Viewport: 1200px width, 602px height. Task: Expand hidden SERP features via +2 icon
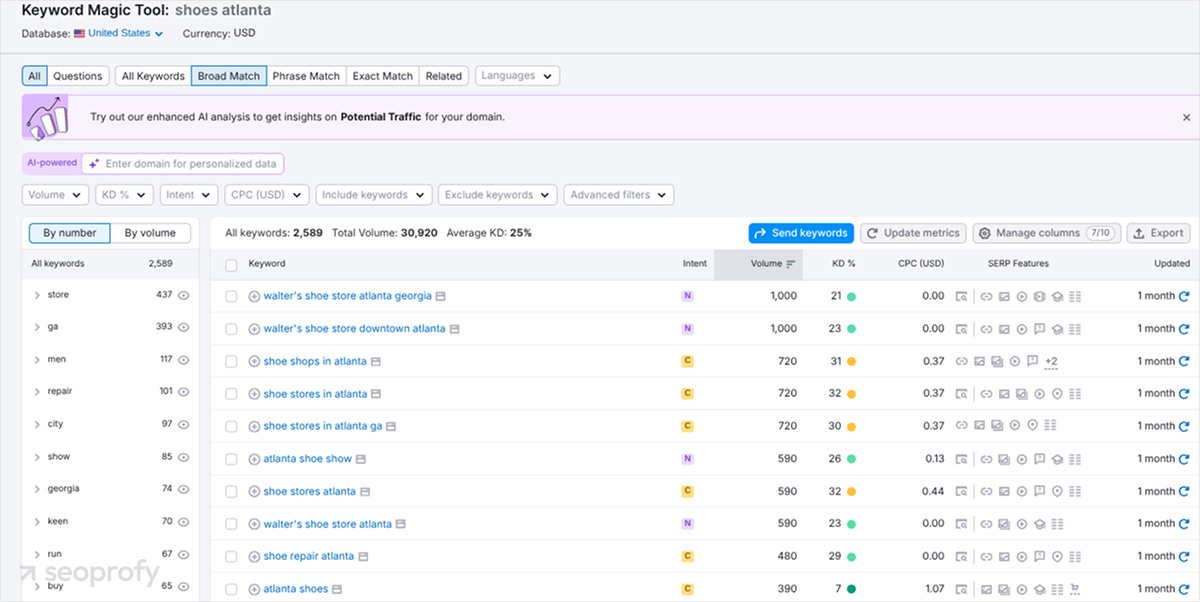(x=1050, y=362)
